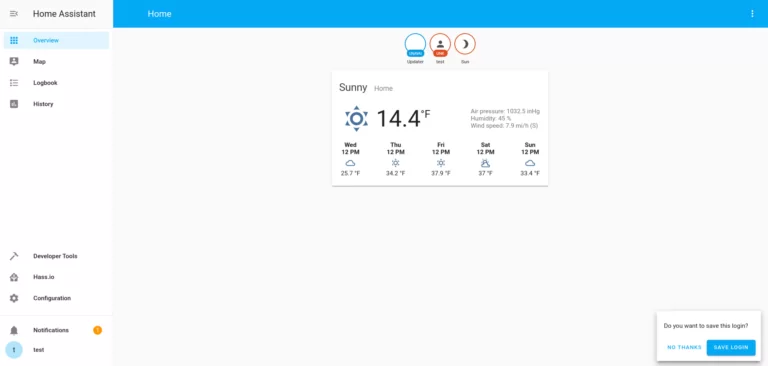The width and height of the screenshot is (768, 366).
Task: Click the Map person-pin icon
Action: point(14,62)
